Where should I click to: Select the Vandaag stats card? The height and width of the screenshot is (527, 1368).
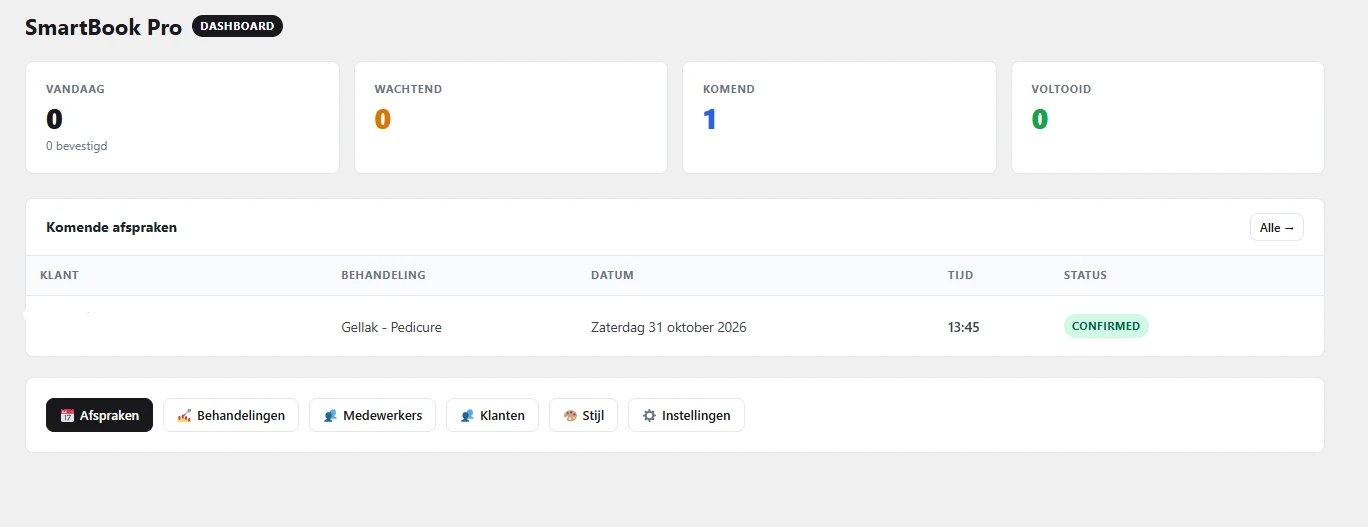pos(182,117)
